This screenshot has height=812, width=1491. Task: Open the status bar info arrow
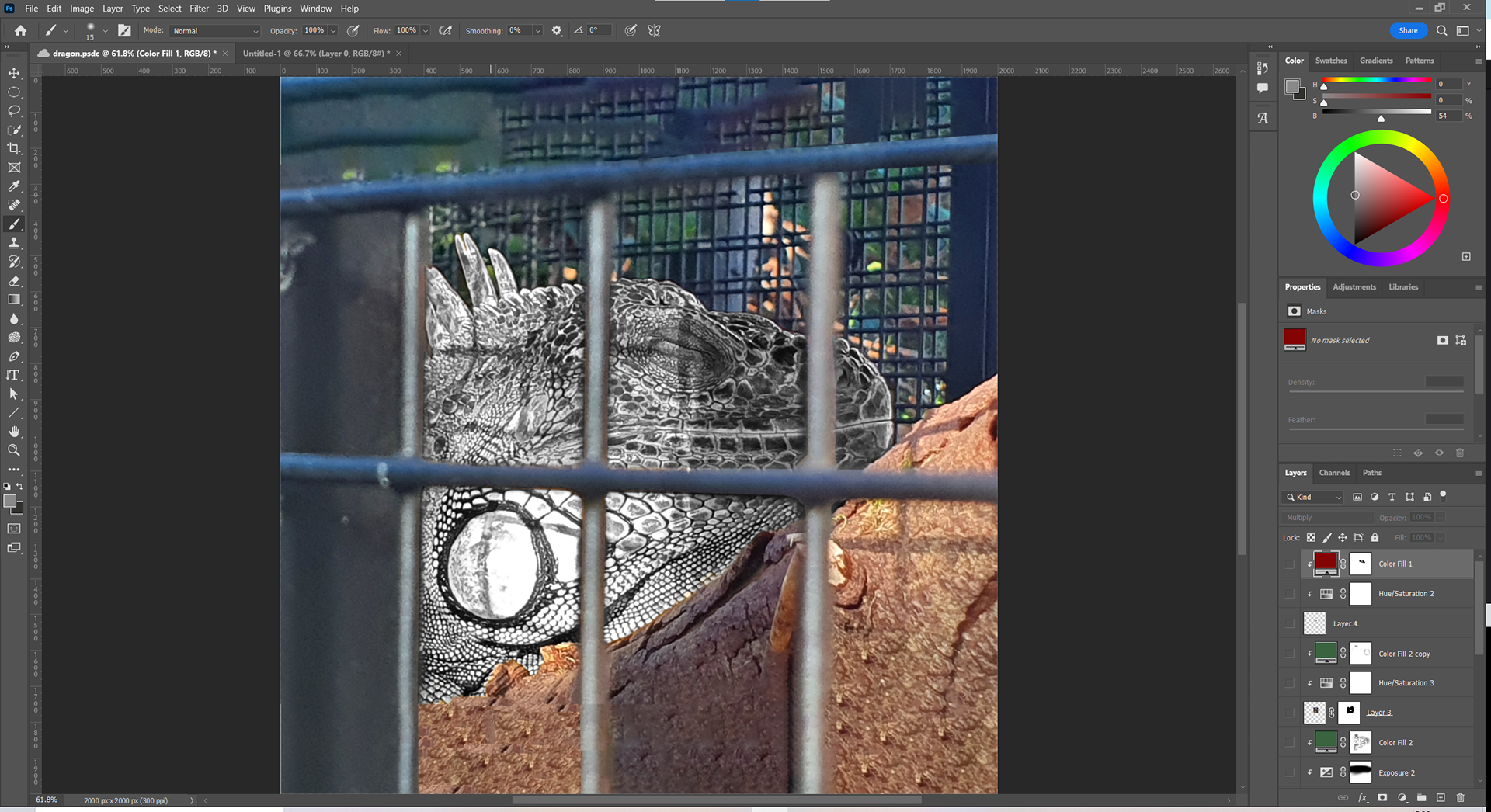(192, 800)
